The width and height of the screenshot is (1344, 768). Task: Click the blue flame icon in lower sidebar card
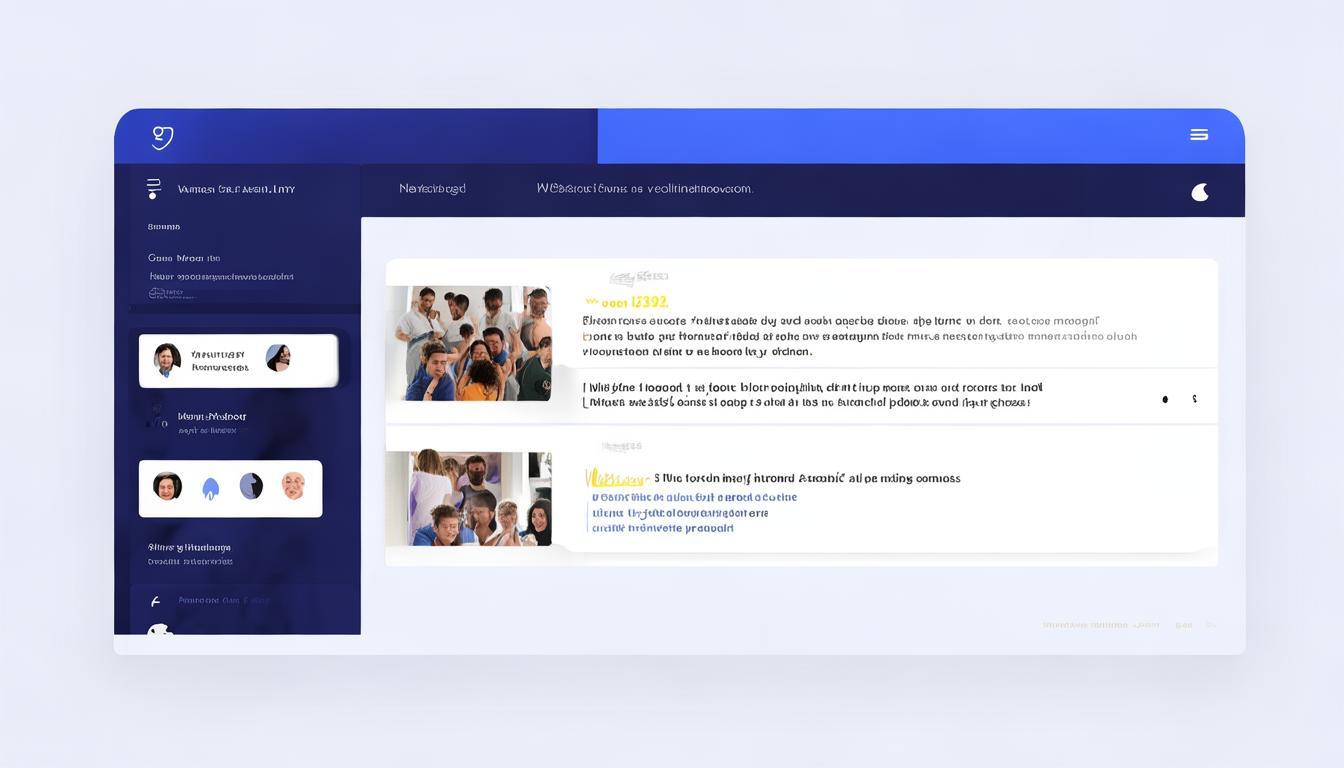[x=210, y=488]
